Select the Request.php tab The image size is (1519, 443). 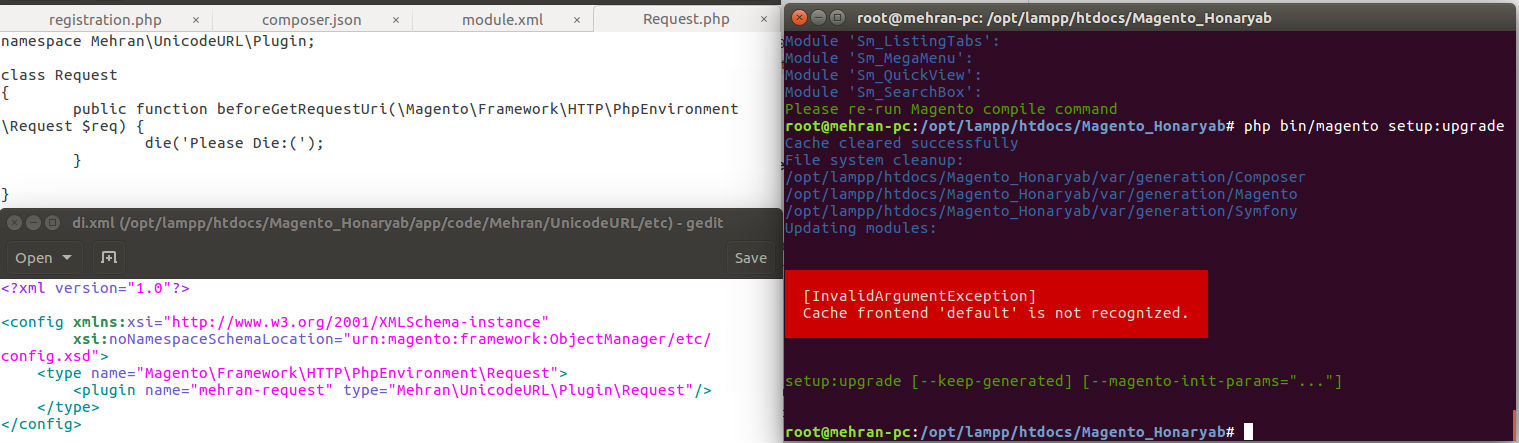point(686,19)
